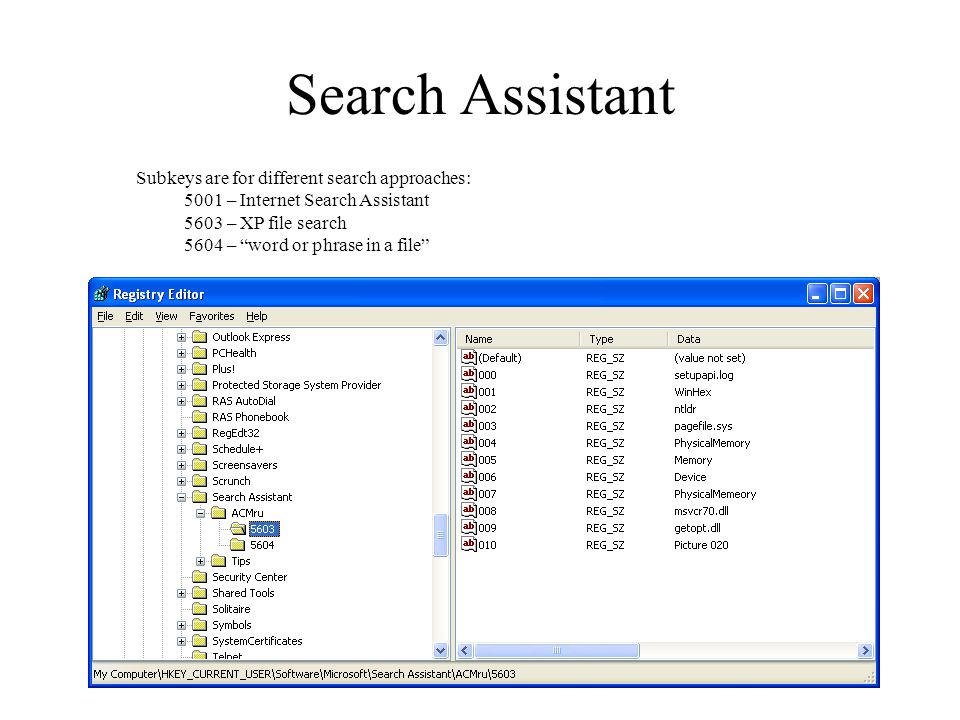Viewport: 960px width, 720px height.
Task: Click the string icon for value 004
Action: 469,443
